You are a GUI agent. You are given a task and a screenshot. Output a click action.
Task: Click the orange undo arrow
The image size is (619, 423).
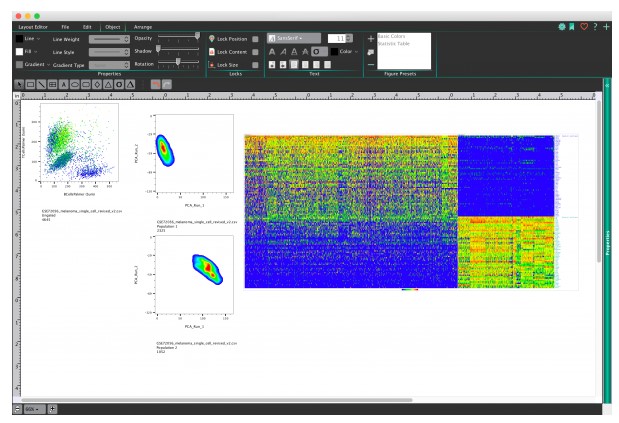click(x=156, y=84)
